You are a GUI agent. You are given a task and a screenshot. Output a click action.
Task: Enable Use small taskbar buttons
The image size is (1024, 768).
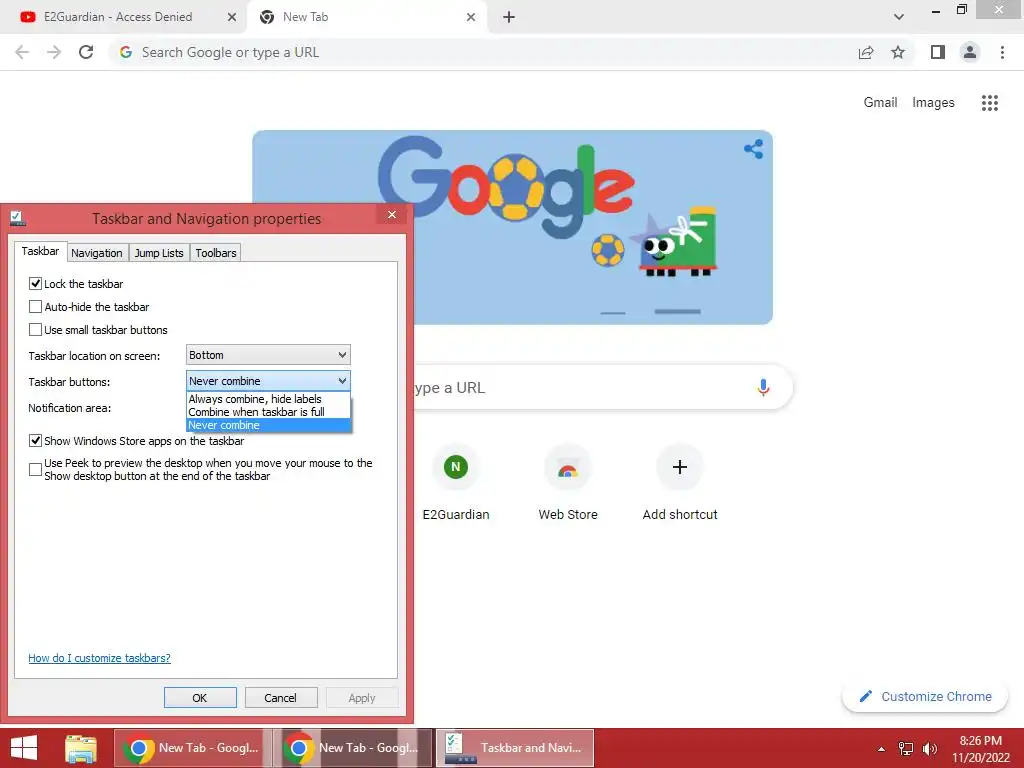click(35, 329)
